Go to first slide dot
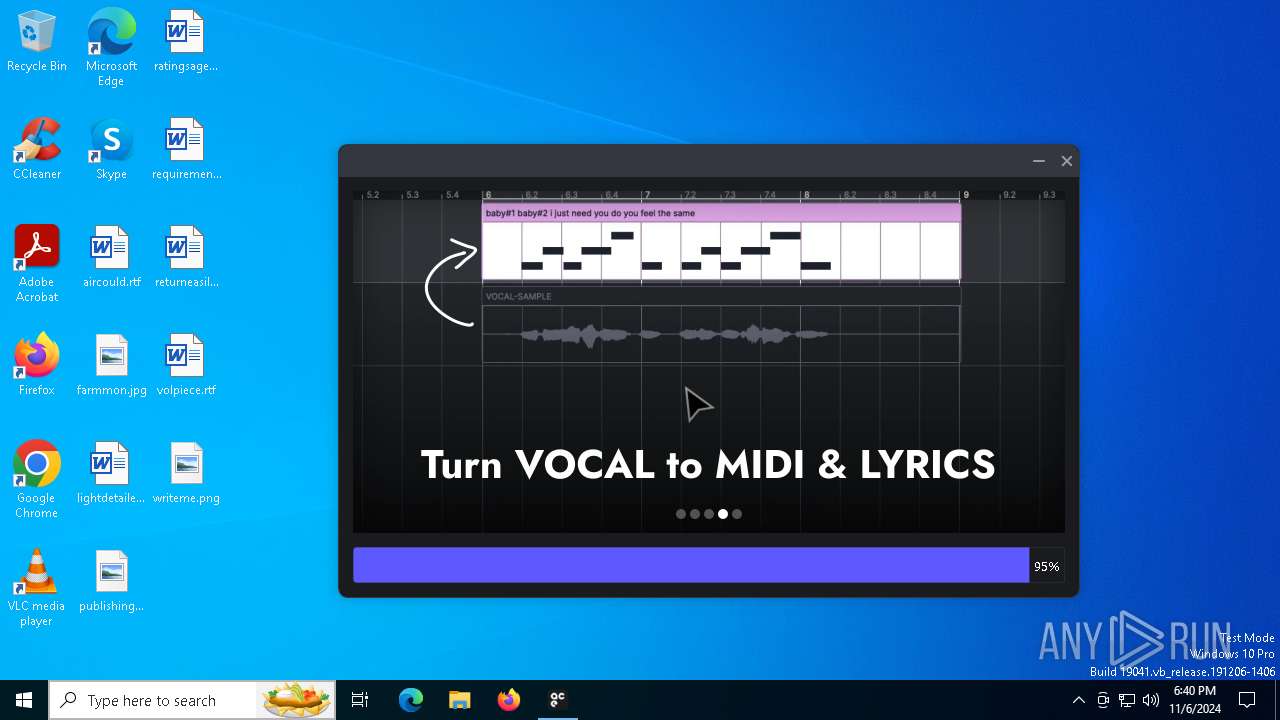The width and height of the screenshot is (1280, 720). tap(681, 514)
